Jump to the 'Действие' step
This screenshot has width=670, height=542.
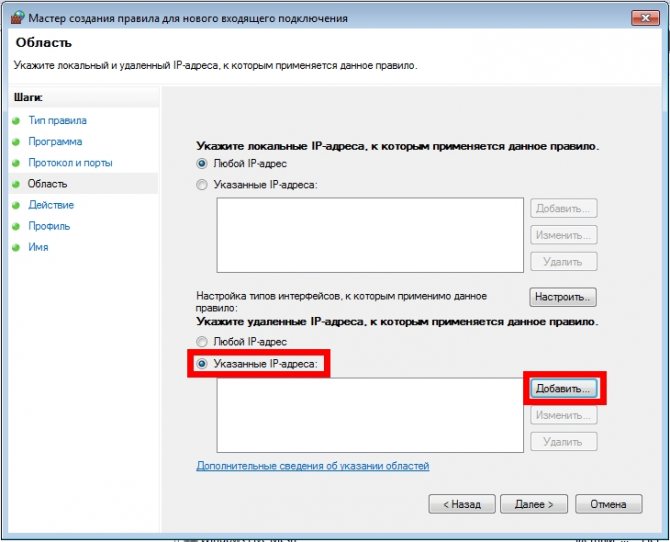point(51,205)
